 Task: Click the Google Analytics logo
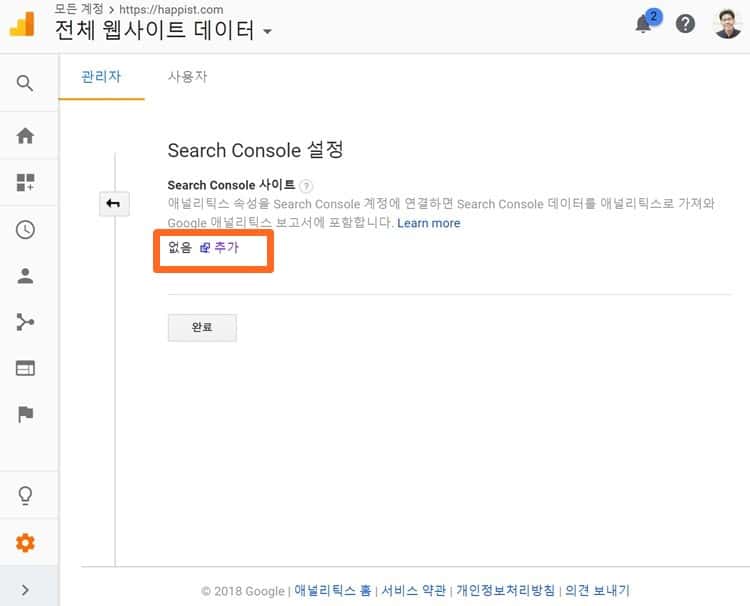(22, 24)
